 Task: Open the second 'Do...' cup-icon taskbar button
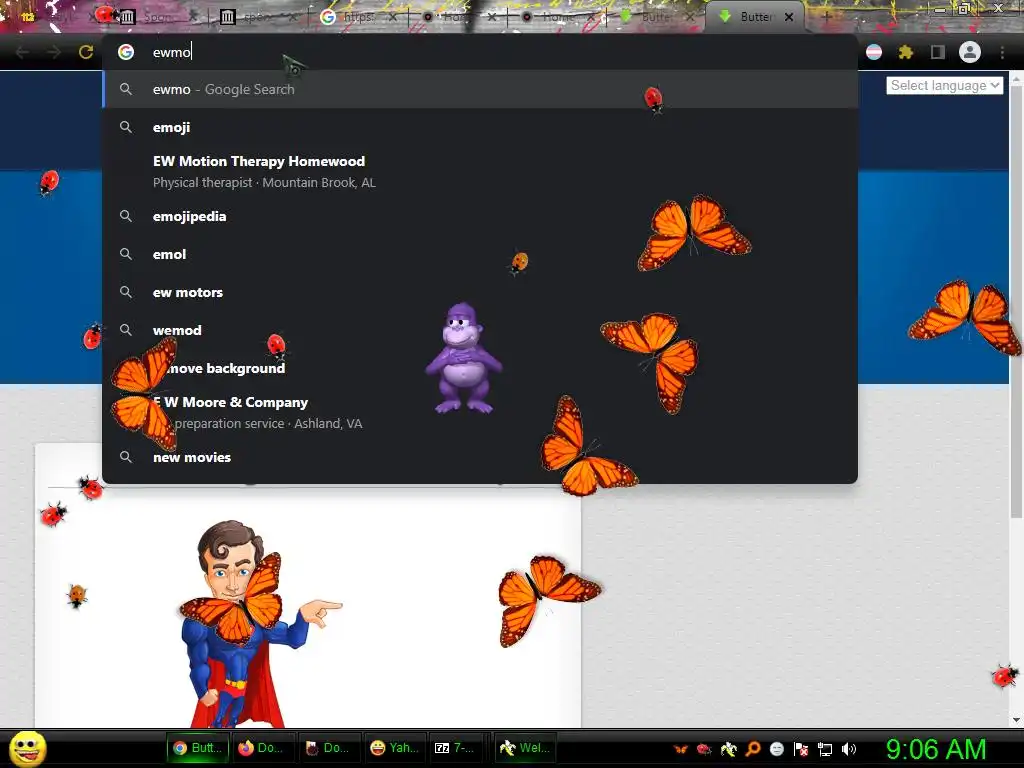click(328, 748)
